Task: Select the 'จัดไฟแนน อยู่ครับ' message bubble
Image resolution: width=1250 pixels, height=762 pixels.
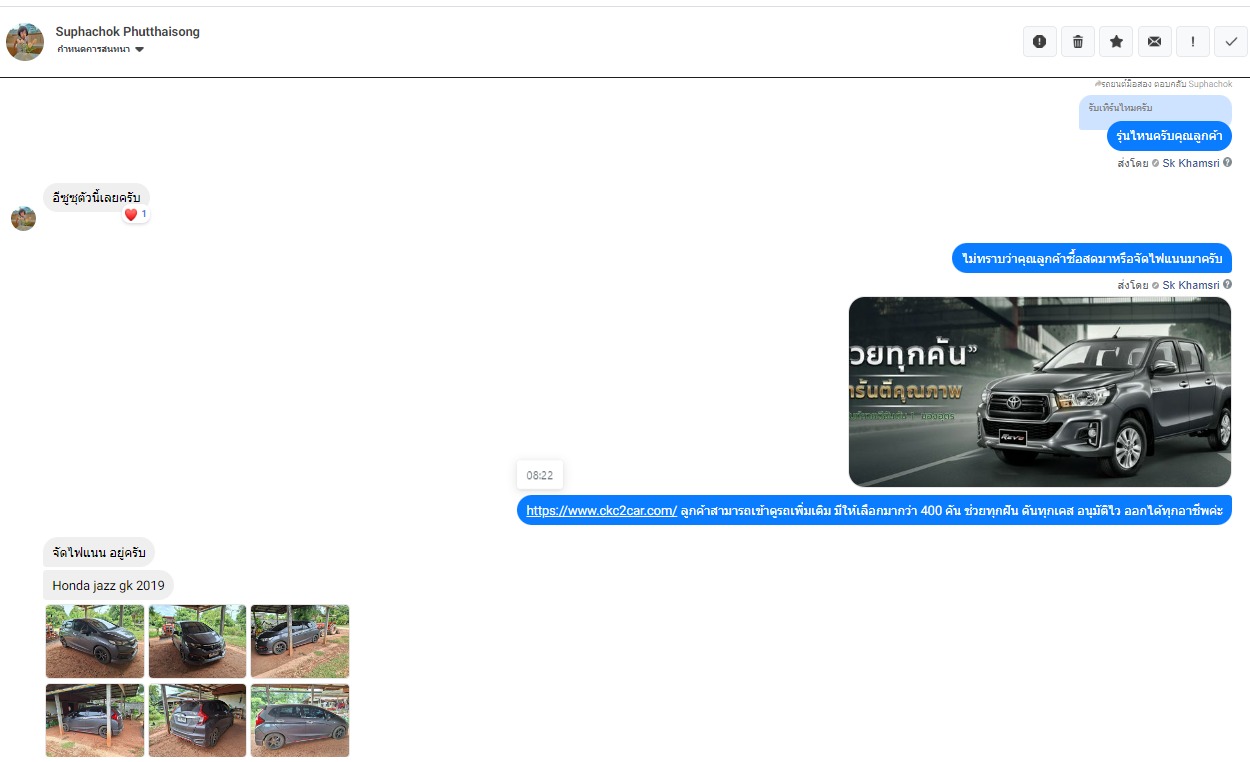Action: pyautogui.click(x=99, y=552)
